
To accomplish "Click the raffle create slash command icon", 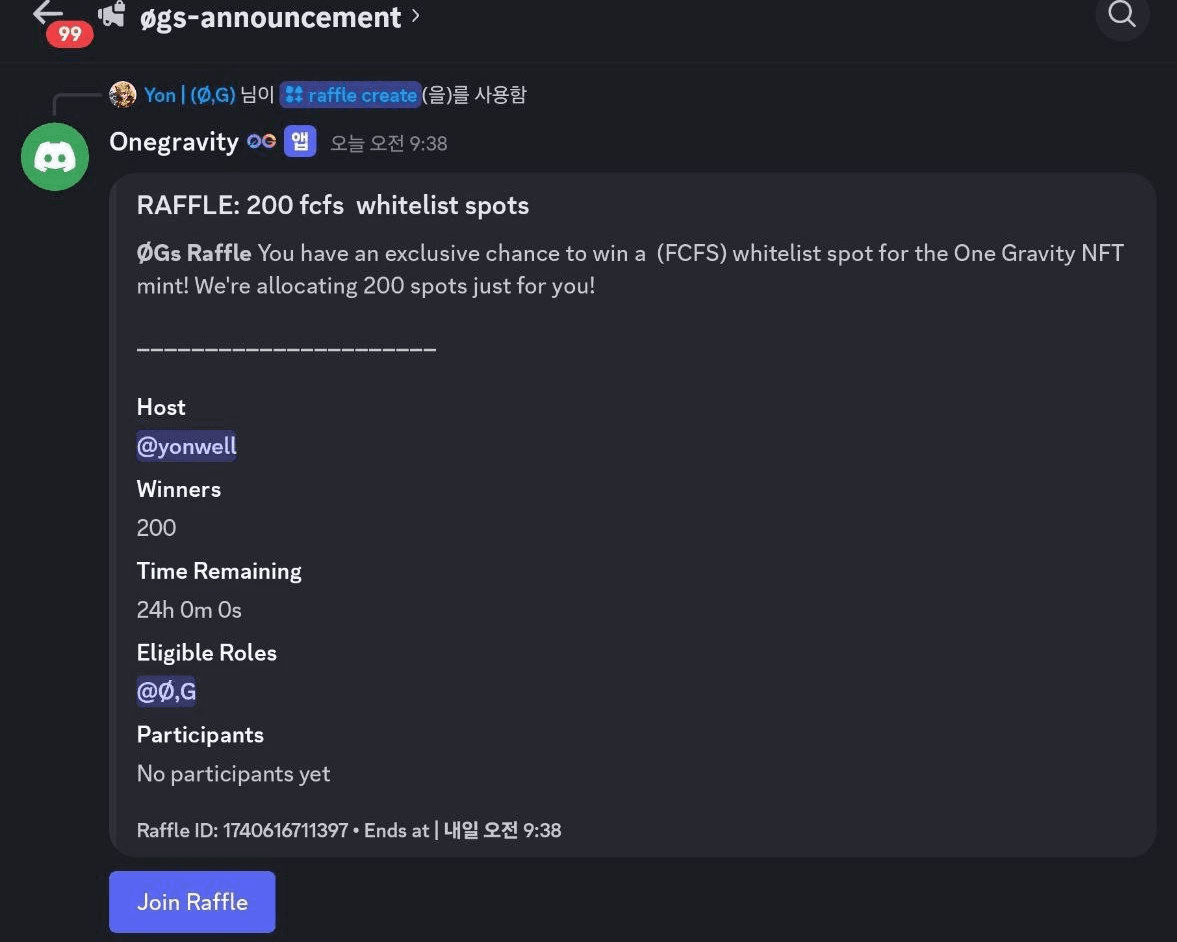I will 294,95.
